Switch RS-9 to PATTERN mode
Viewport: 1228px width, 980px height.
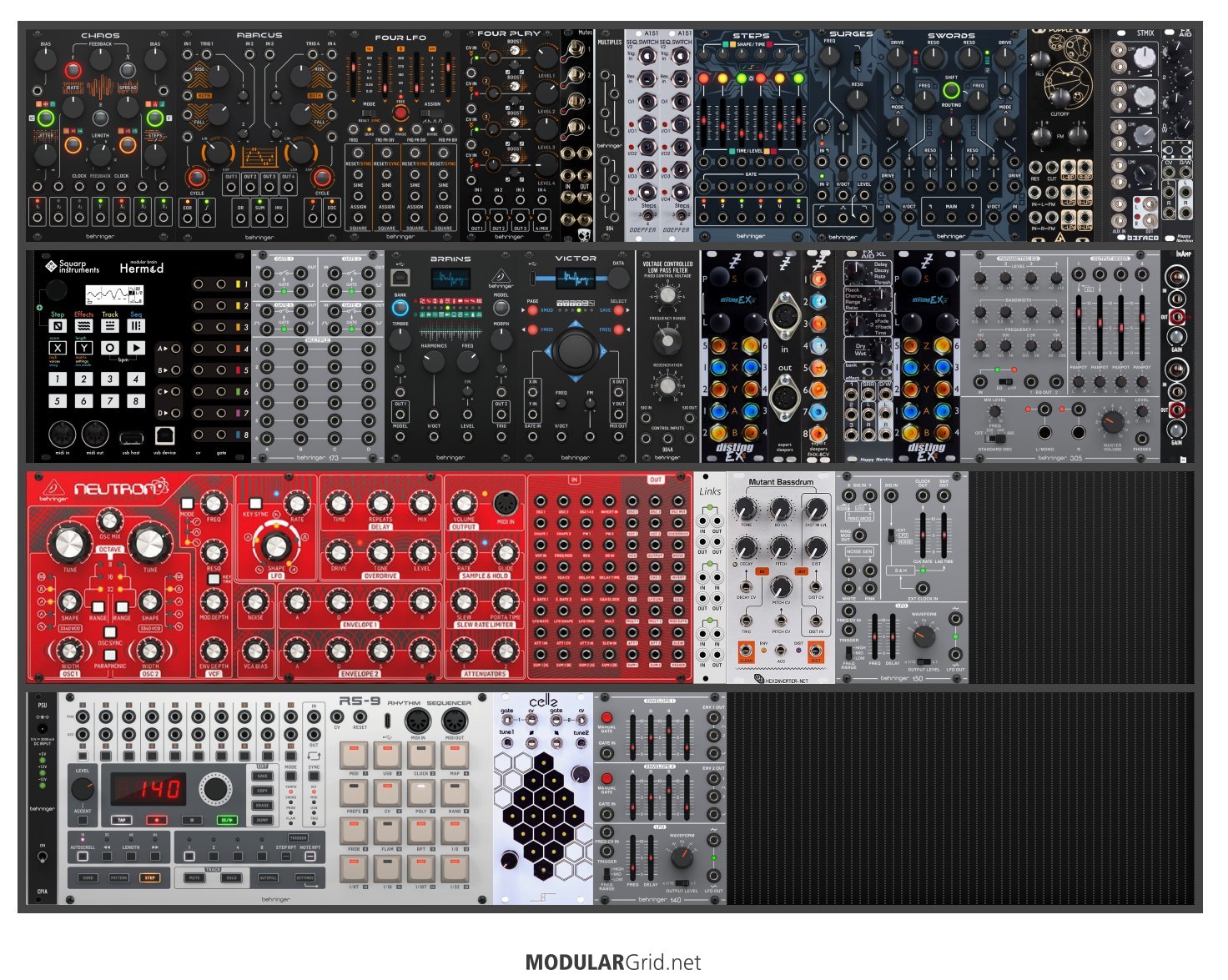(118, 877)
